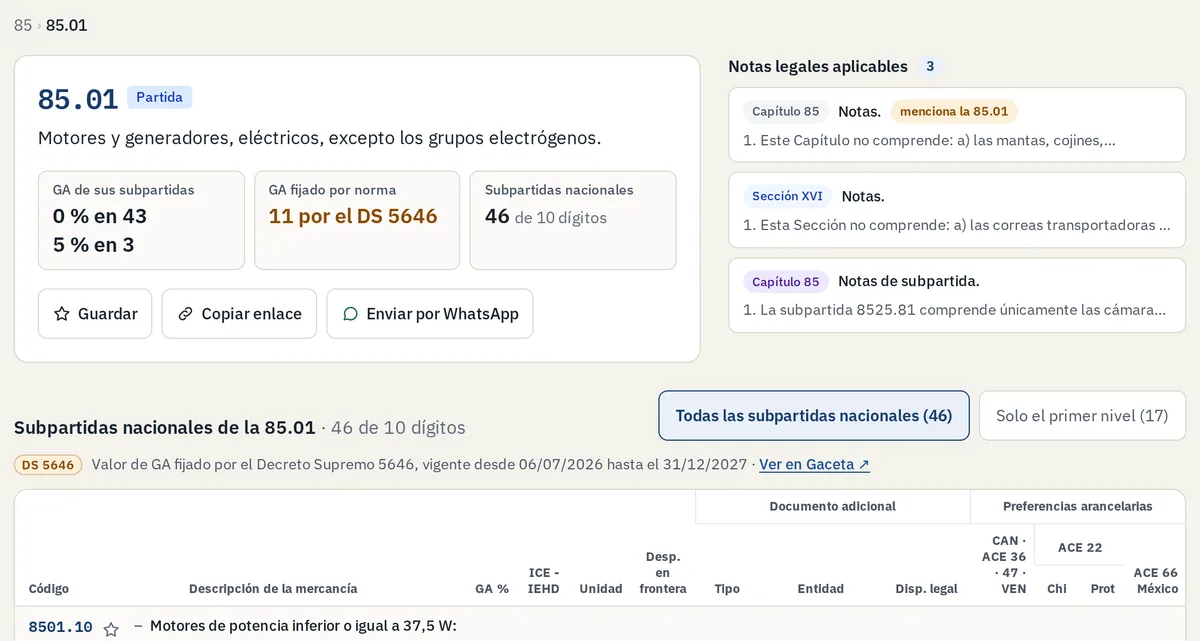Click the Prot column header
The width and height of the screenshot is (1200, 641).
tap(1102, 589)
